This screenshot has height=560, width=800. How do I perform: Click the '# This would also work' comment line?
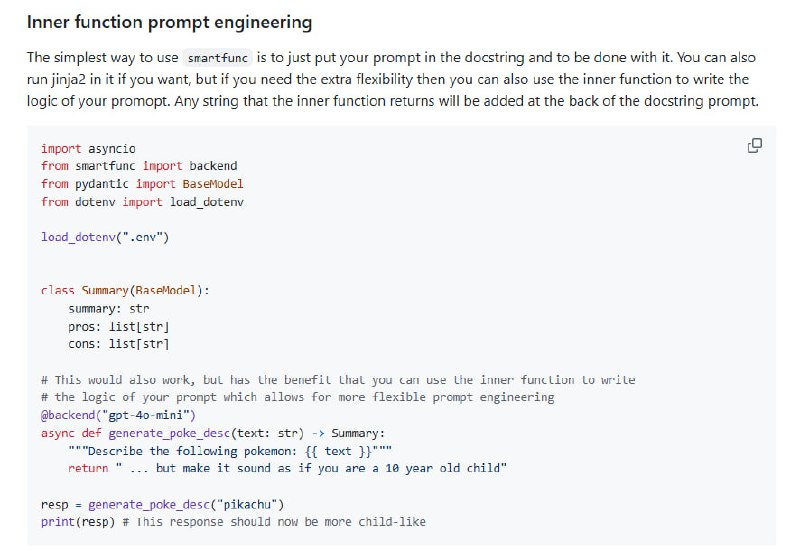(338, 380)
